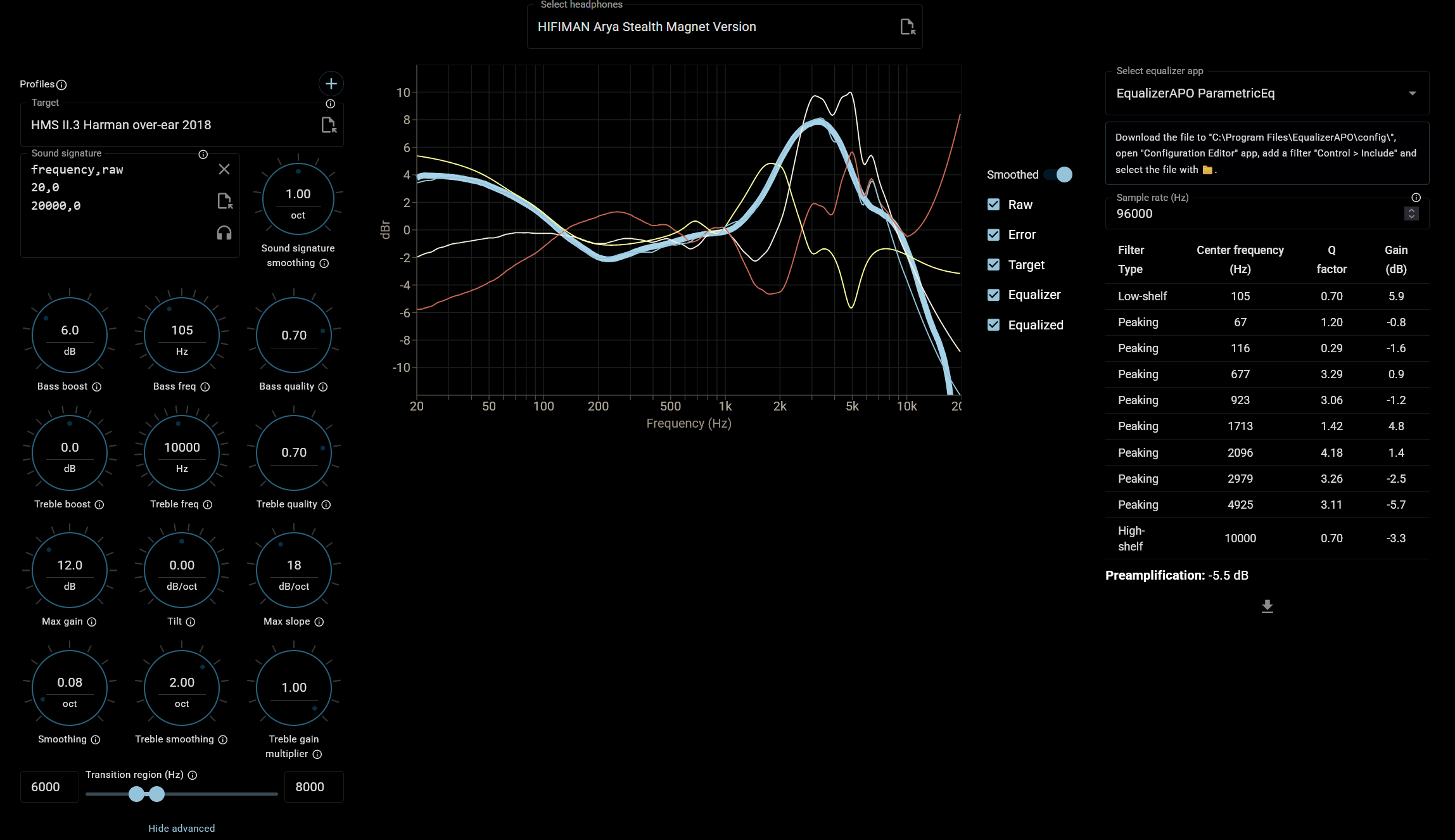
Task: Disable the Equalized curve checkbox
Action: point(993,325)
